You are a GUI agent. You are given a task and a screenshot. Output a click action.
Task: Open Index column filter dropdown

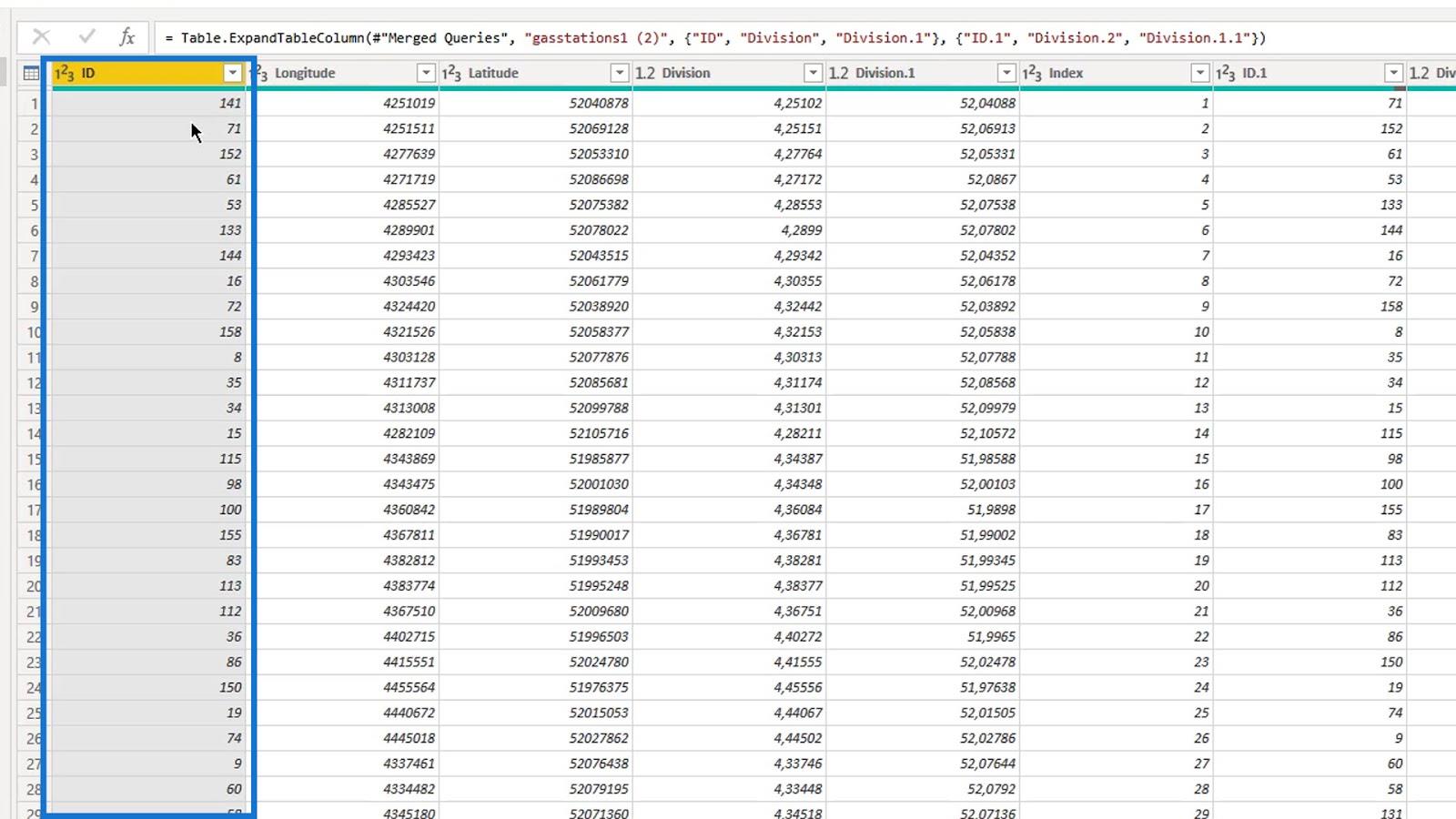tap(1200, 73)
